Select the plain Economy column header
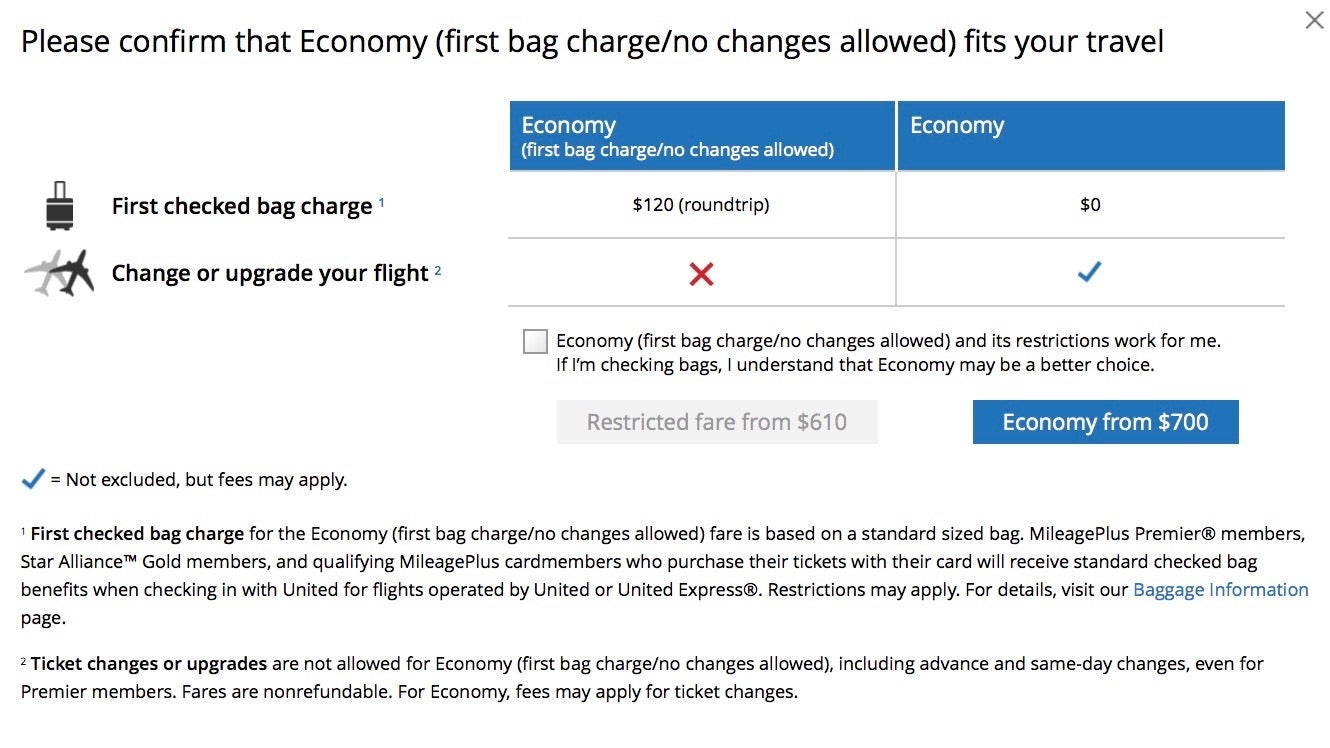 [x=1090, y=136]
